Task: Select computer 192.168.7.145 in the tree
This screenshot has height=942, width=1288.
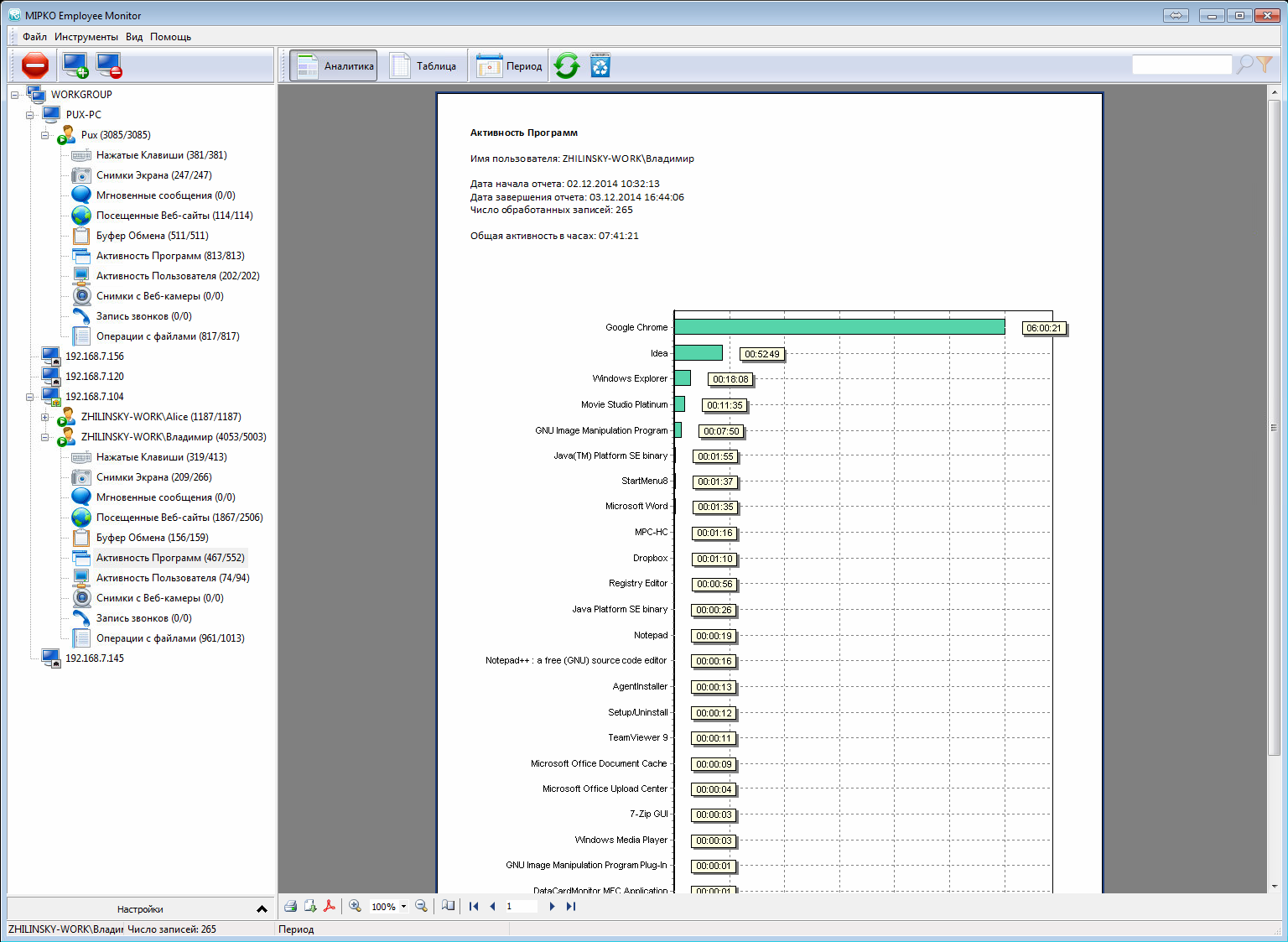Action: (x=95, y=658)
